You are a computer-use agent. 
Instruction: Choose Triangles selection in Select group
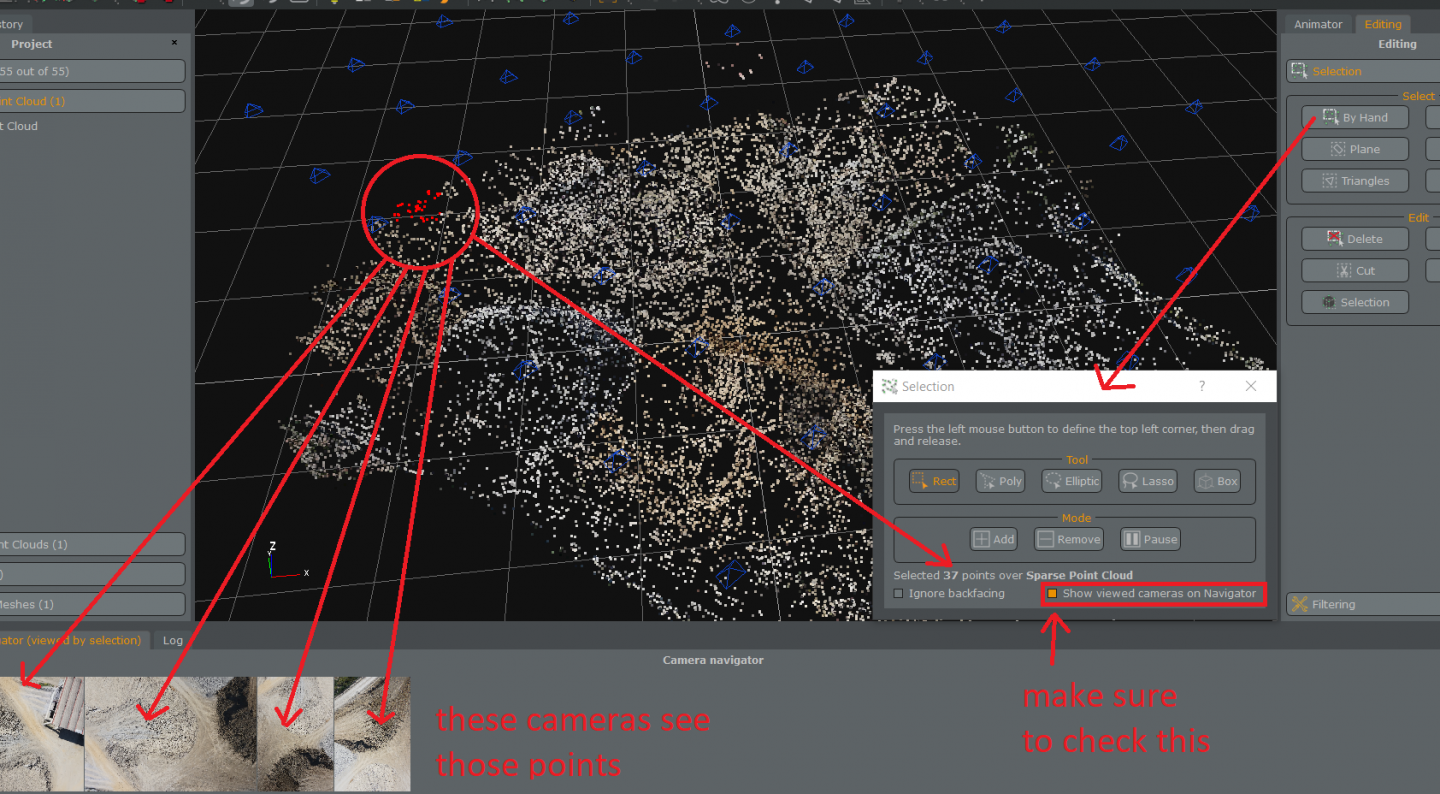(1355, 181)
